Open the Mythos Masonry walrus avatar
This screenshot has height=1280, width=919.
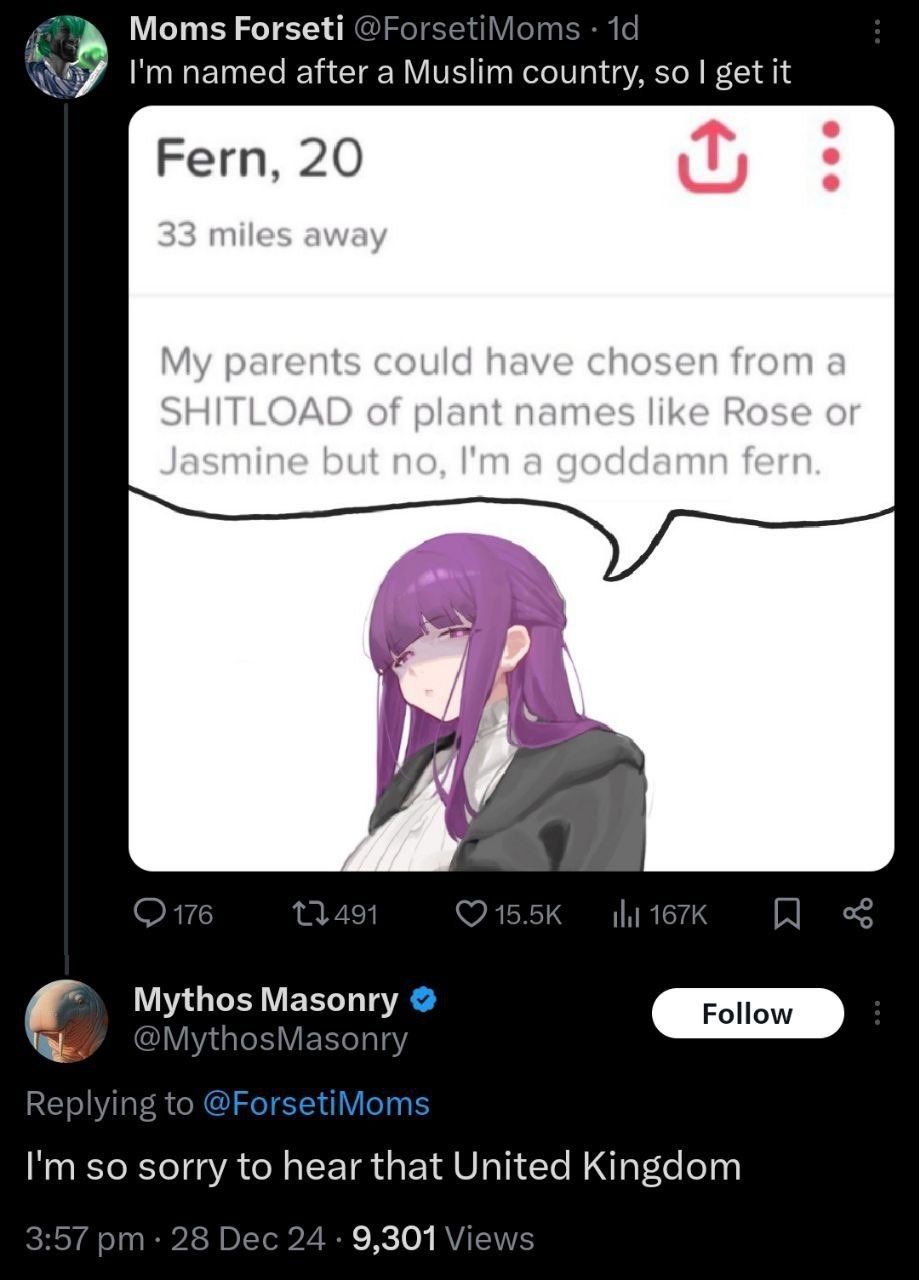point(66,1021)
